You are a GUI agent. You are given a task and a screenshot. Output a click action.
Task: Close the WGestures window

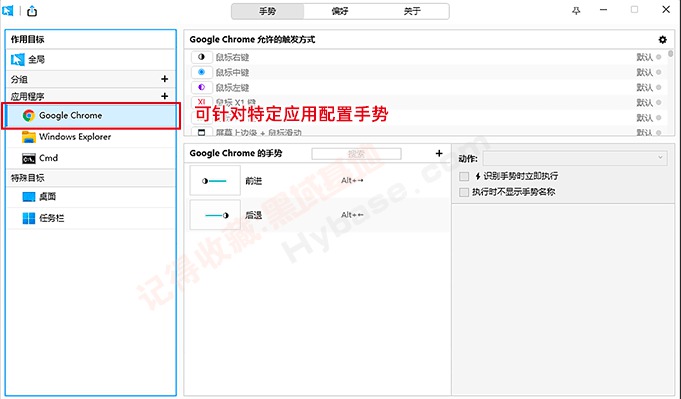(x=666, y=10)
